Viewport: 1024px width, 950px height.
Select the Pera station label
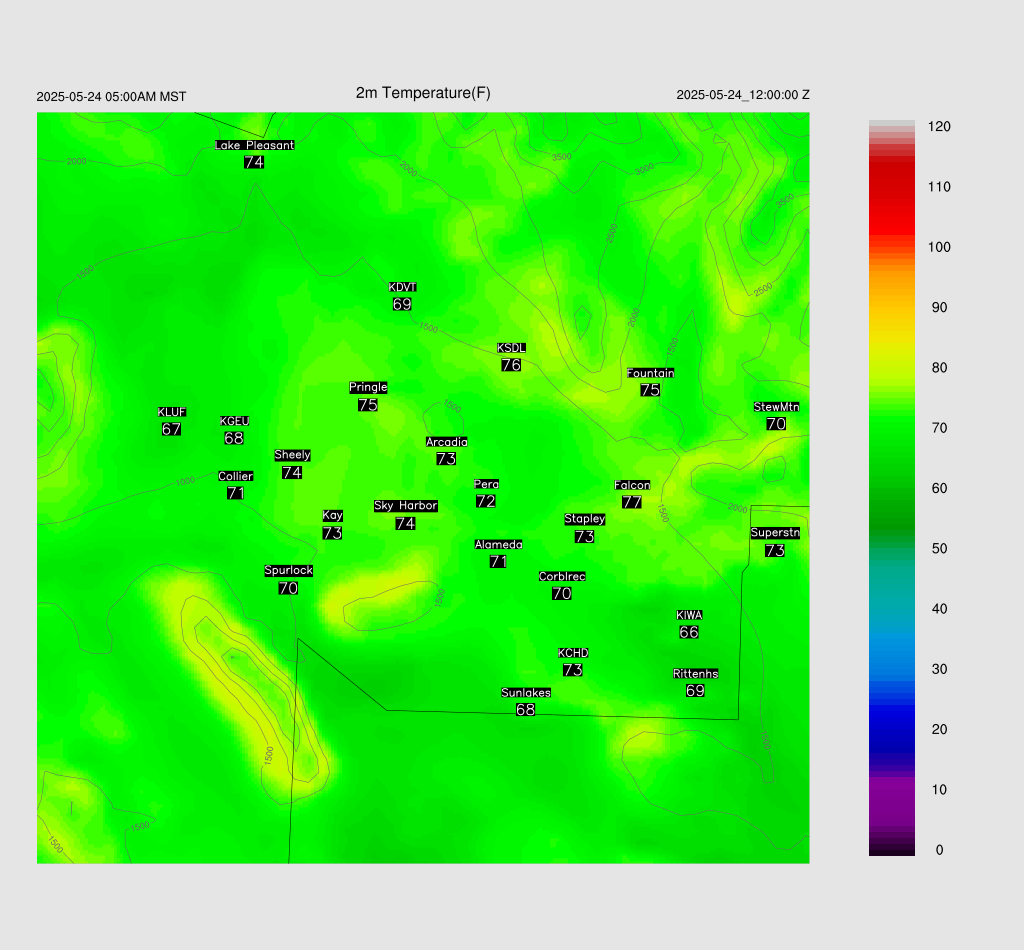(487, 484)
